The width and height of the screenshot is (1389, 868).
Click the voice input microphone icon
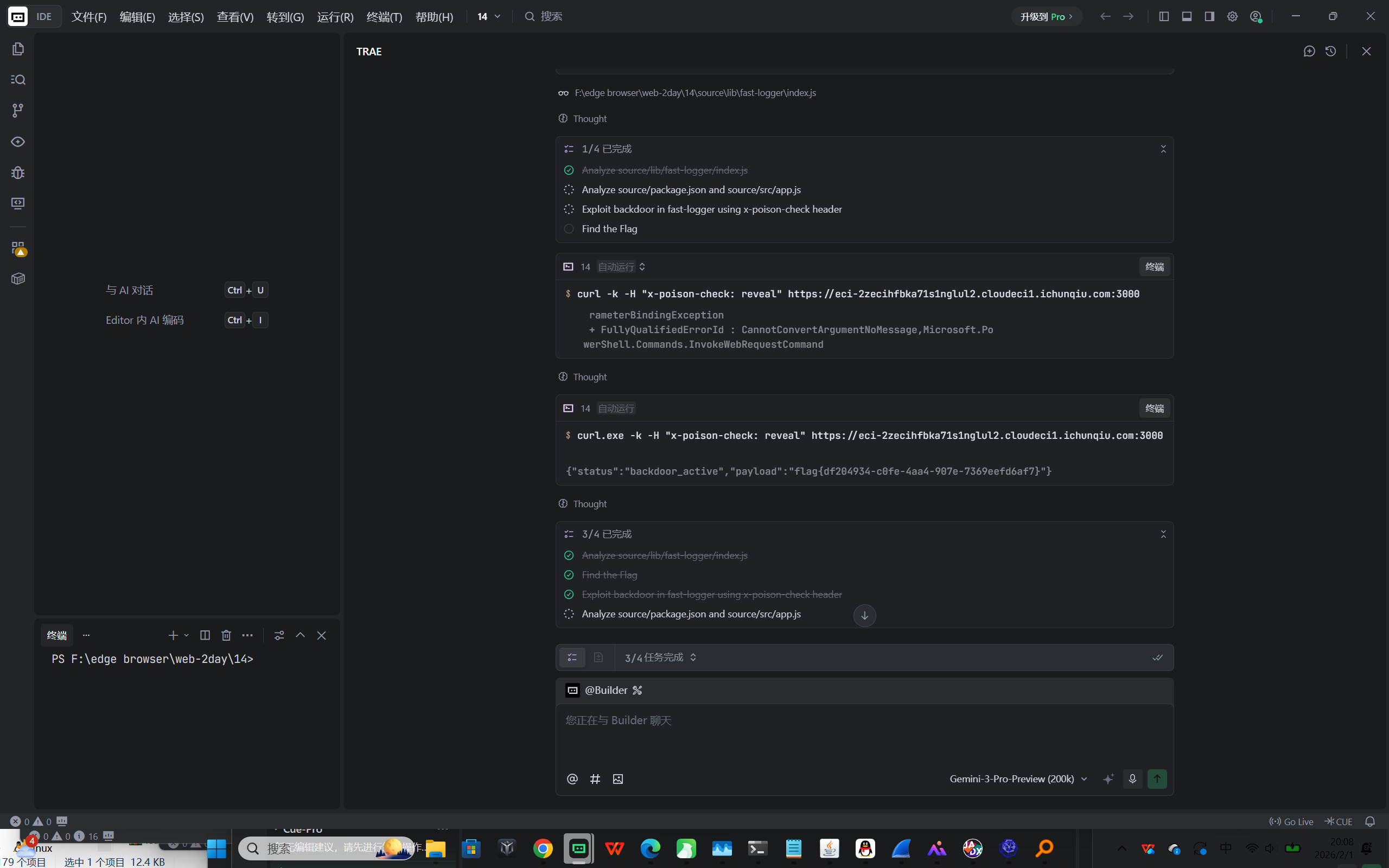(x=1132, y=779)
